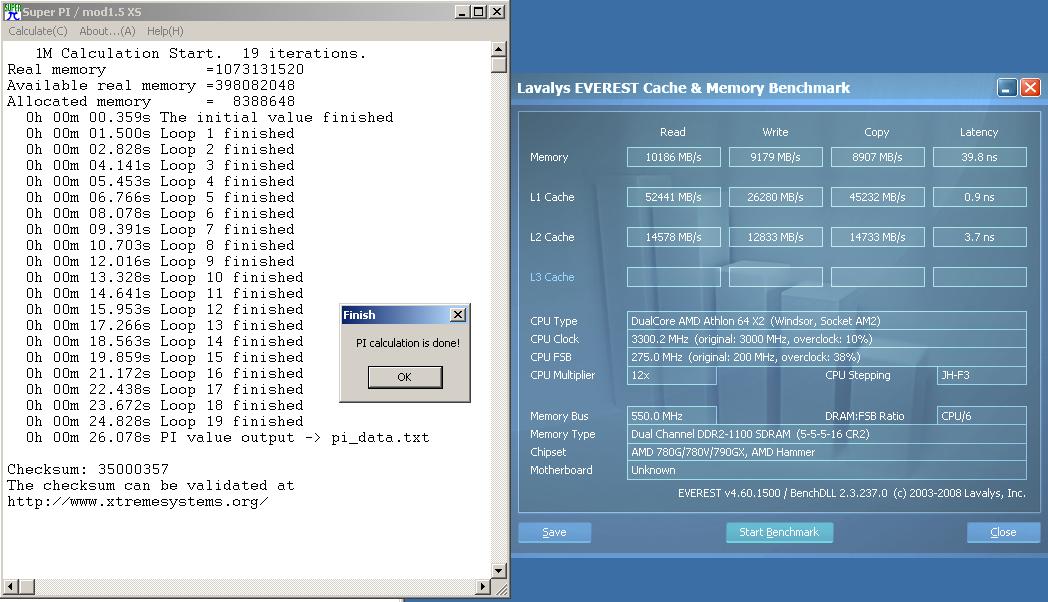1048x602 pixels.
Task: Click the Memory Bus field showing 550.0 MHz
Action: tap(672, 416)
